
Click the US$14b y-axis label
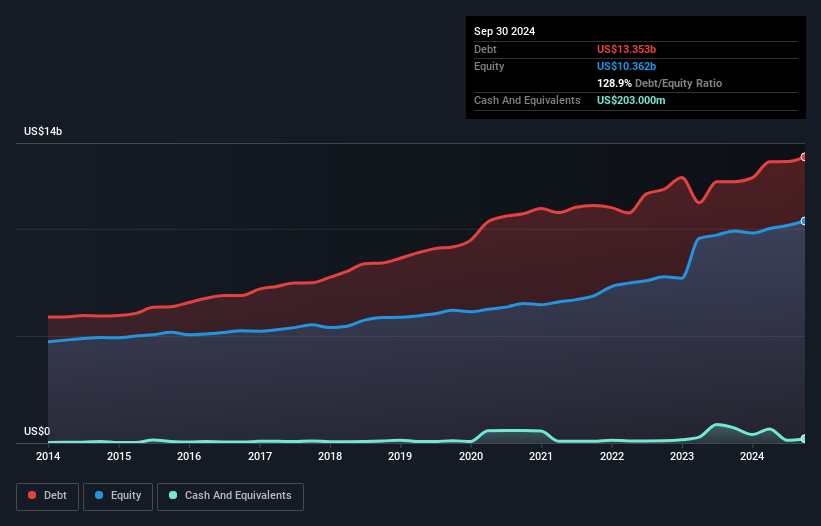click(x=43, y=131)
